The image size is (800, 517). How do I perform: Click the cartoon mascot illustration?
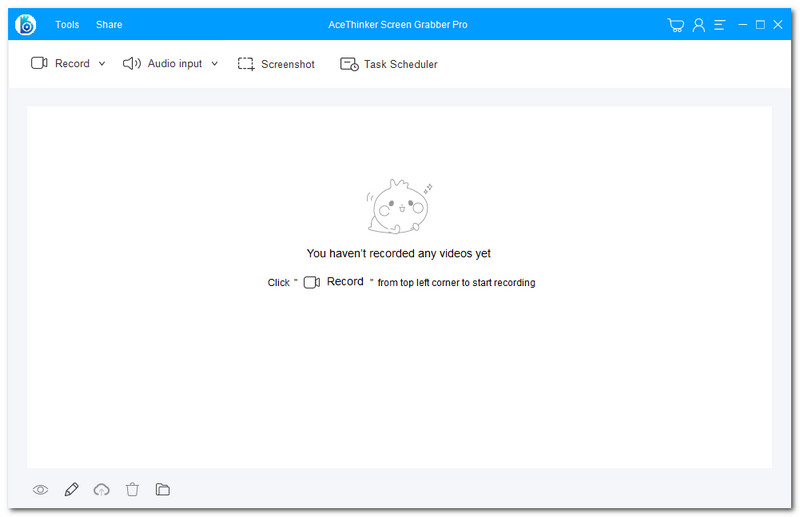399,207
